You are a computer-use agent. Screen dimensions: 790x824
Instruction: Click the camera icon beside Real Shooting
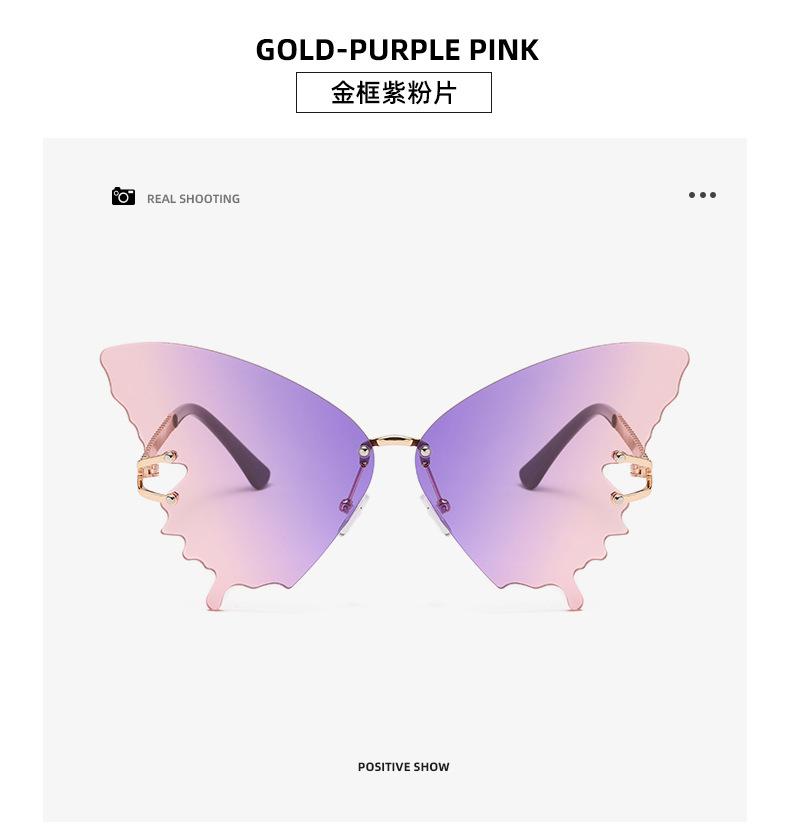123,196
